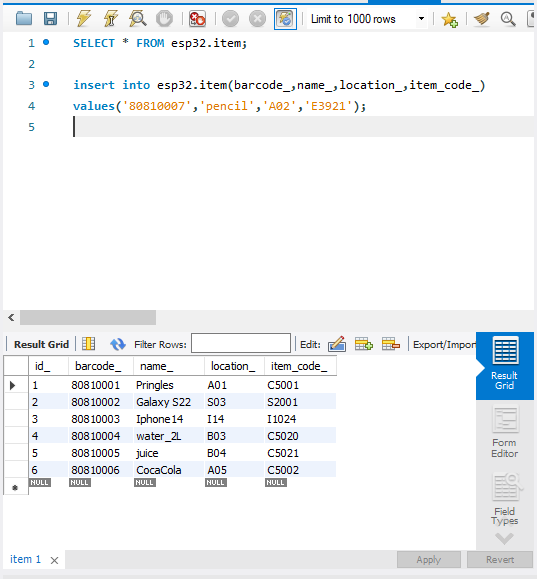Viewport: 537px width, 579px height.
Task: Click statement marker dot on line 3
Action: click(46, 84)
